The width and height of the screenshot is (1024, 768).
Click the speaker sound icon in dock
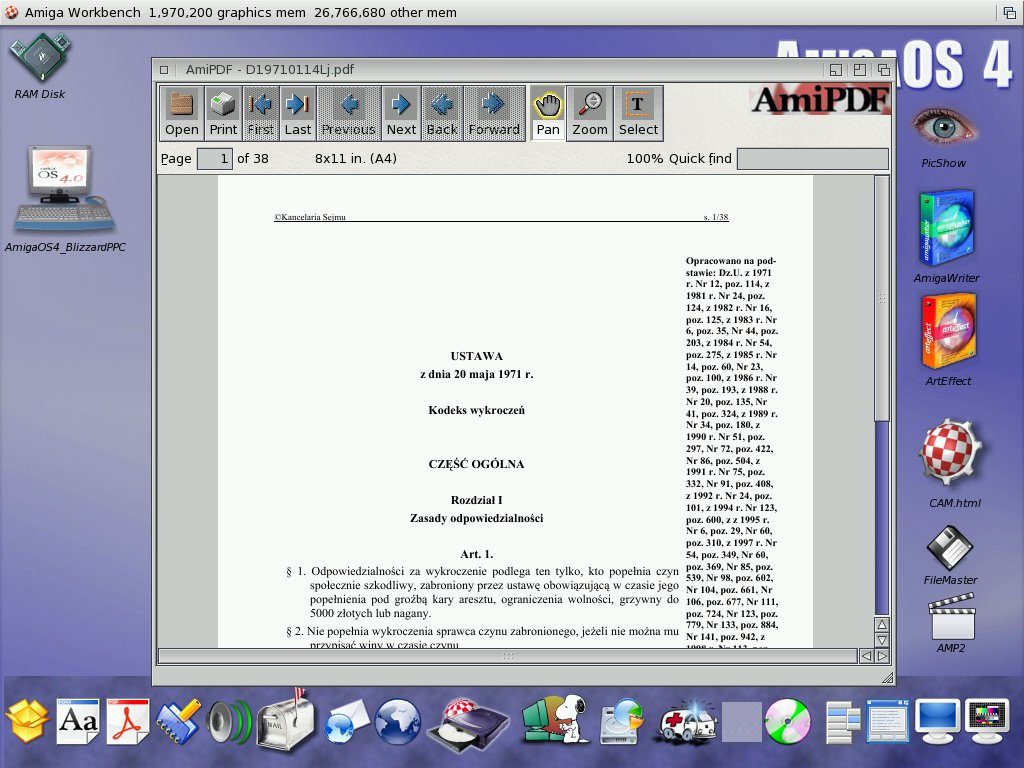pyautogui.click(x=228, y=722)
